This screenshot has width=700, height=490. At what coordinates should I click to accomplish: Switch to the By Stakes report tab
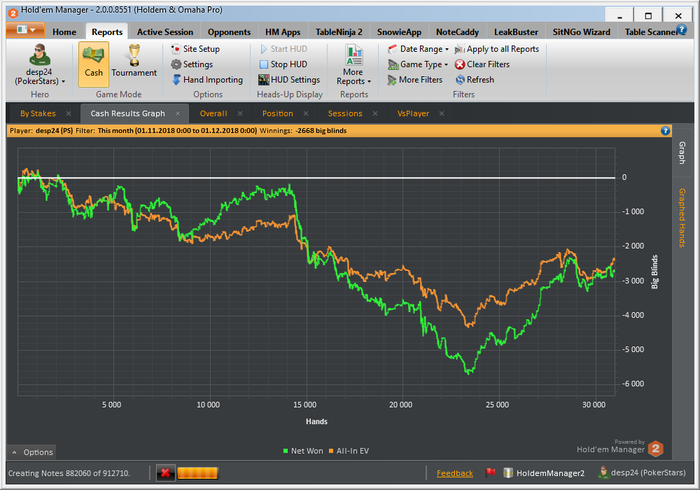pos(38,114)
